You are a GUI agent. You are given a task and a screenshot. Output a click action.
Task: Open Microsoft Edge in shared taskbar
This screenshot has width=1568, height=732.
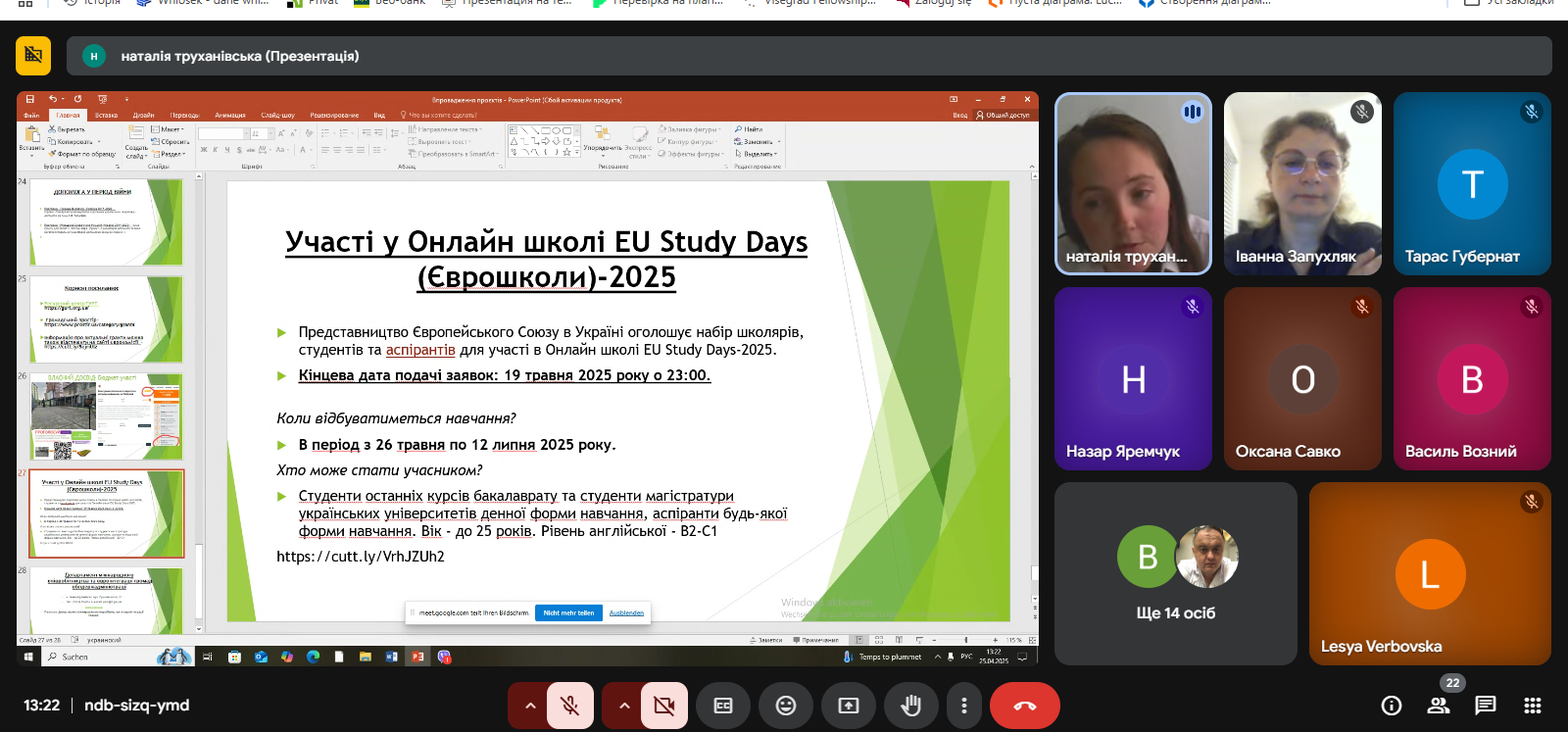point(313,657)
